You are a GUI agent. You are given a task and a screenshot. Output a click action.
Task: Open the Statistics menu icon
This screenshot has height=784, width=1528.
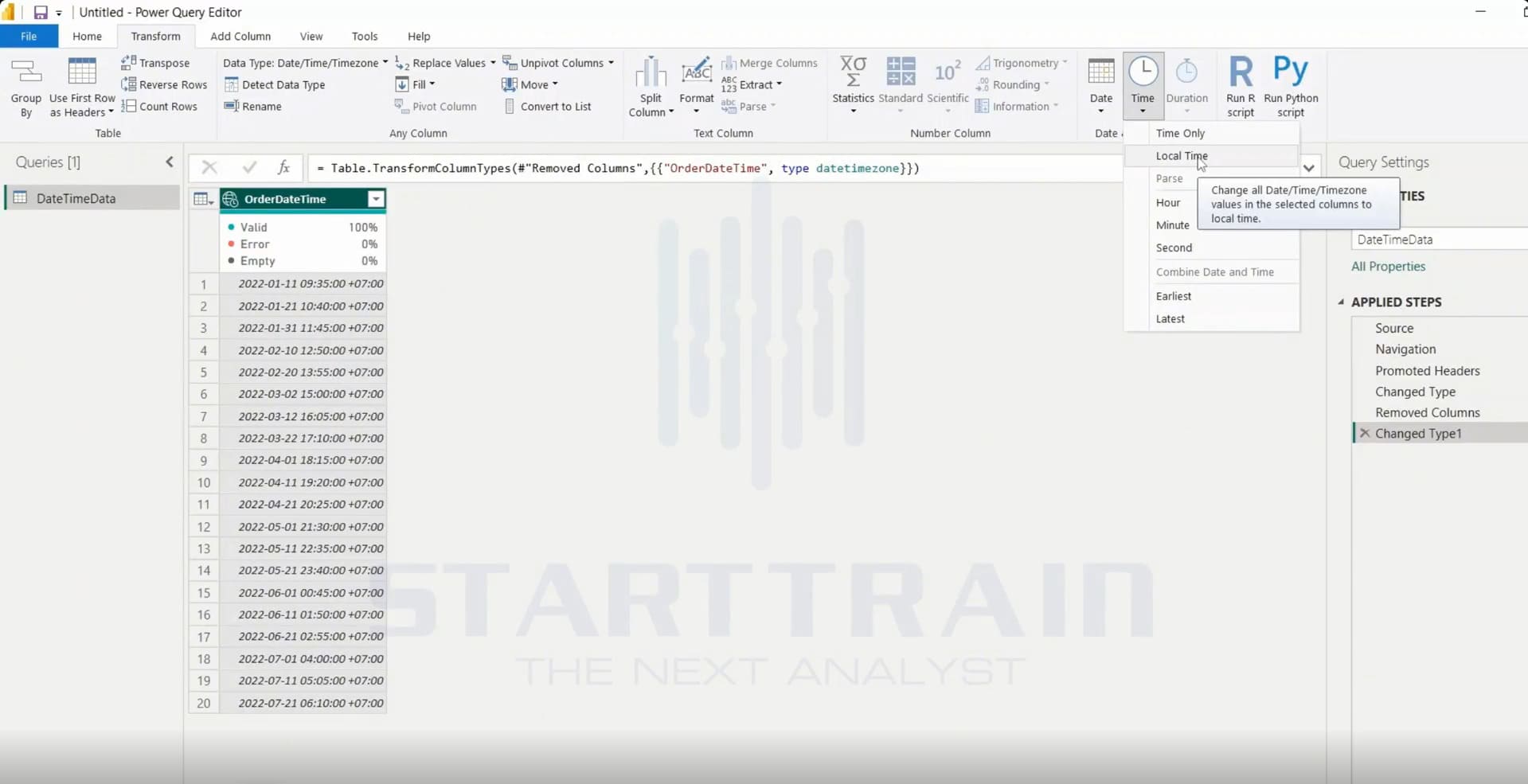[x=853, y=85]
